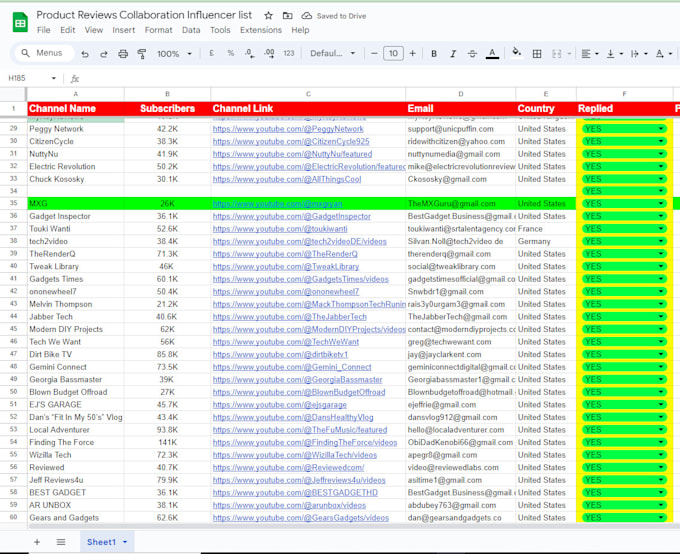Edit the font size field
Screen dimensions: 680x554
pyautogui.click(x=393, y=53)
